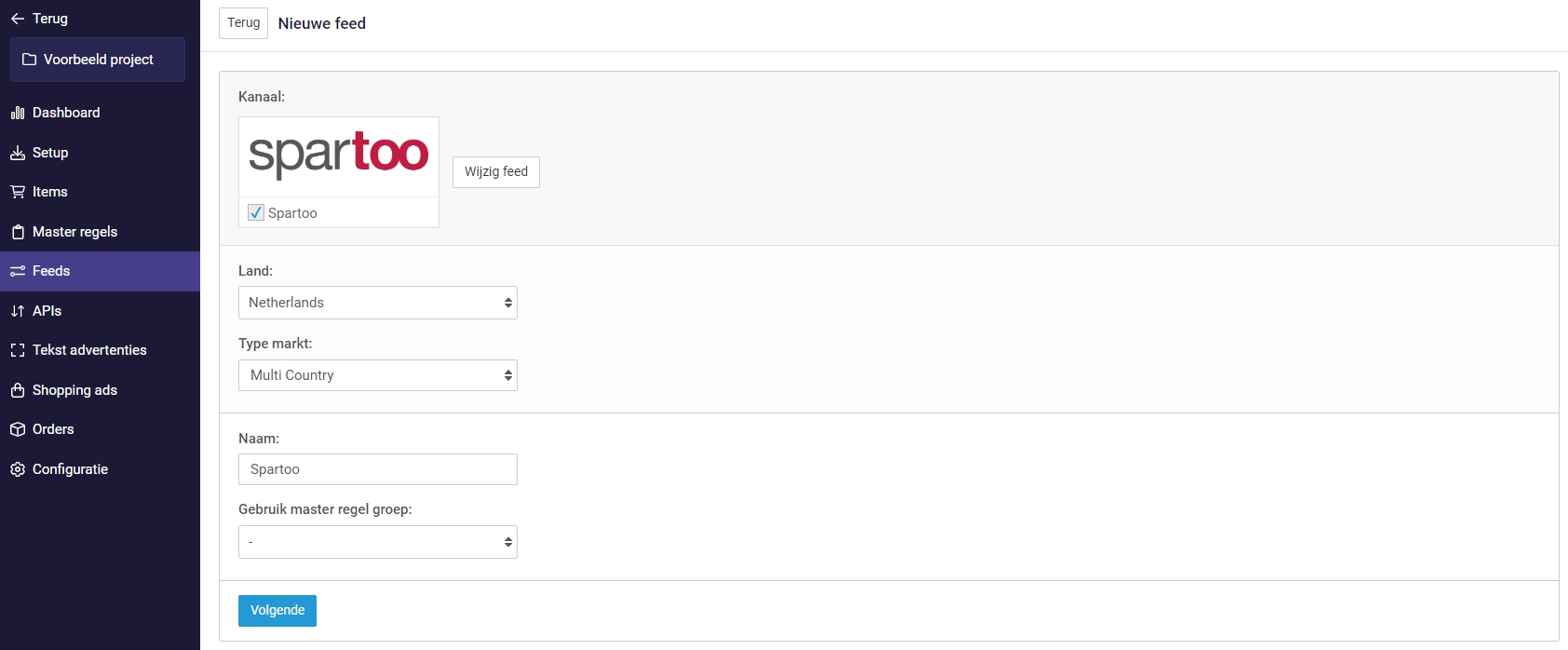1568x650 pixels.
Task: Uncheck the Spartoo channel checkbox
Action: click(x=256, y=212)
